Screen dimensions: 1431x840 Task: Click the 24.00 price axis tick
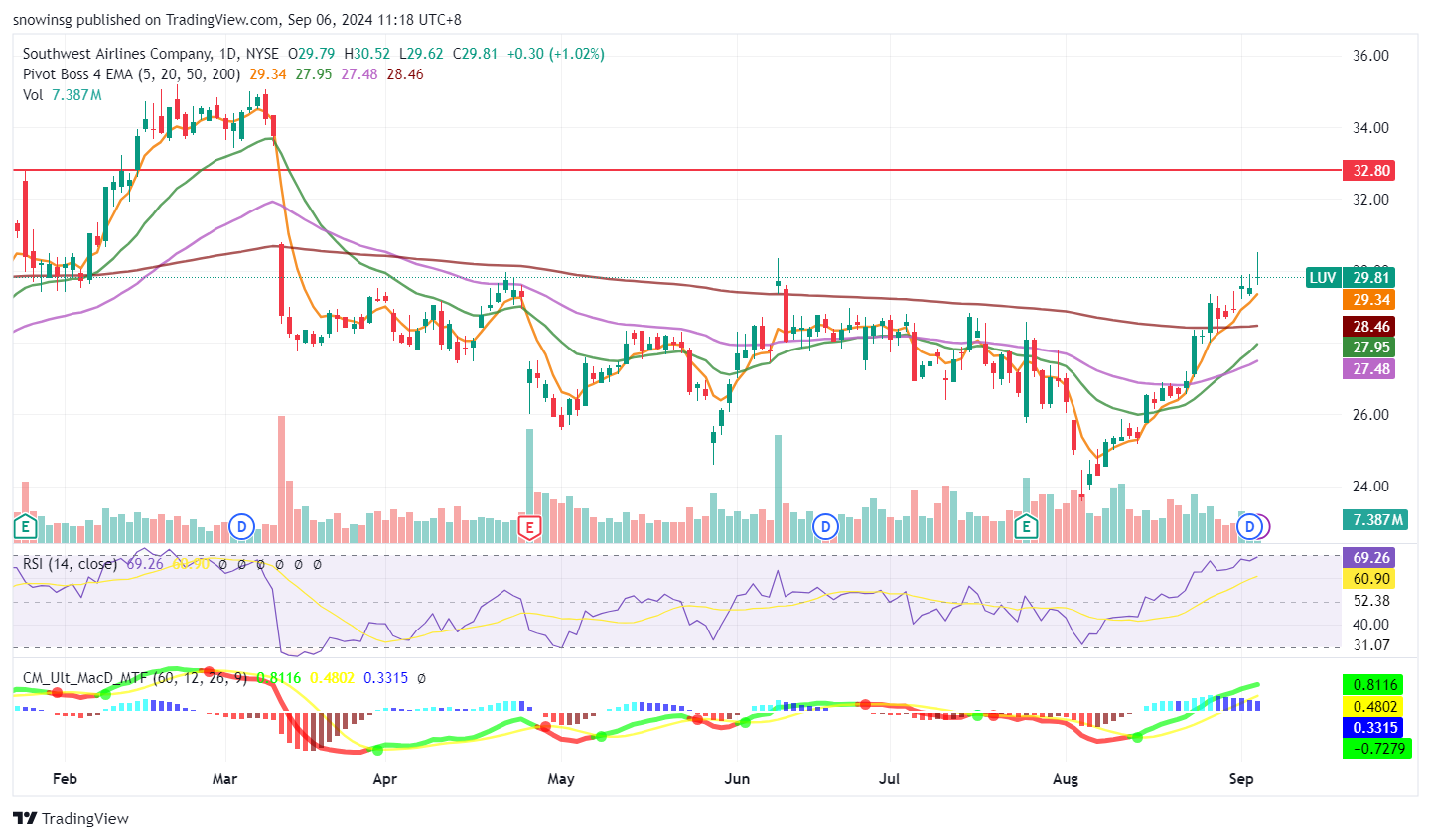coord(1370,486)
